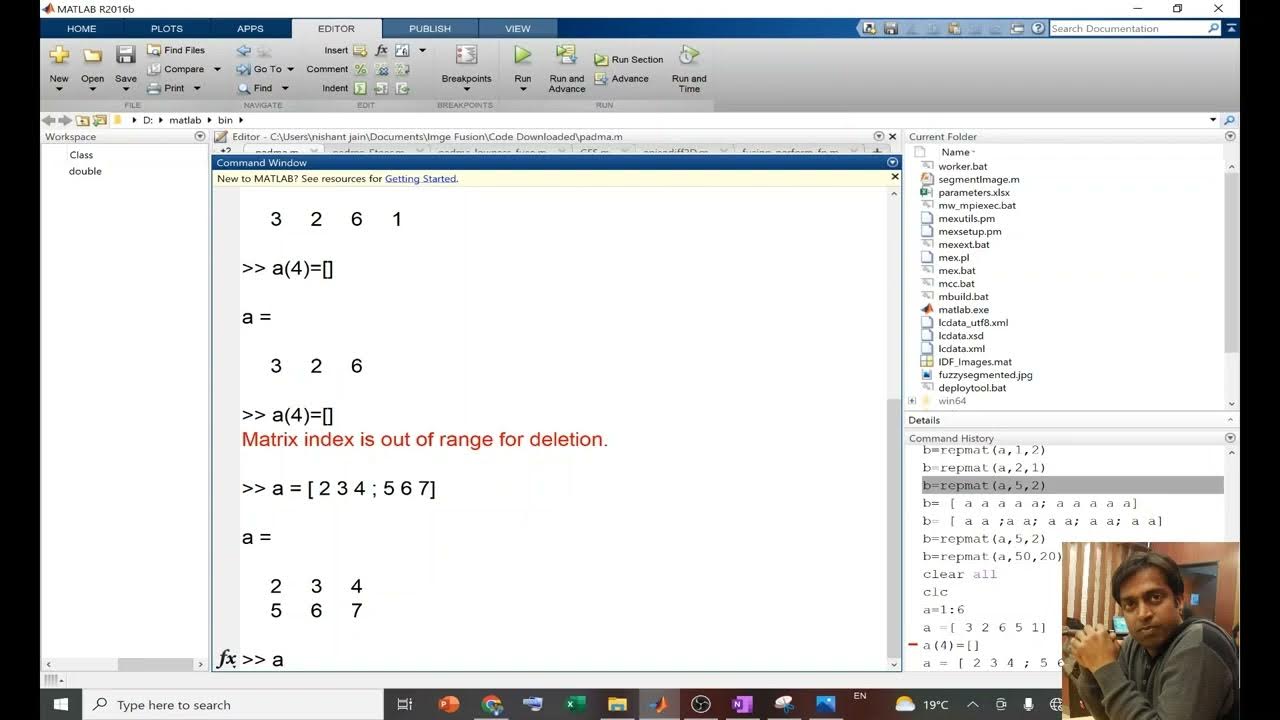Screen dimensions: 1280x720
Task: Switch to the APPS tab
Action: (250, 28)
